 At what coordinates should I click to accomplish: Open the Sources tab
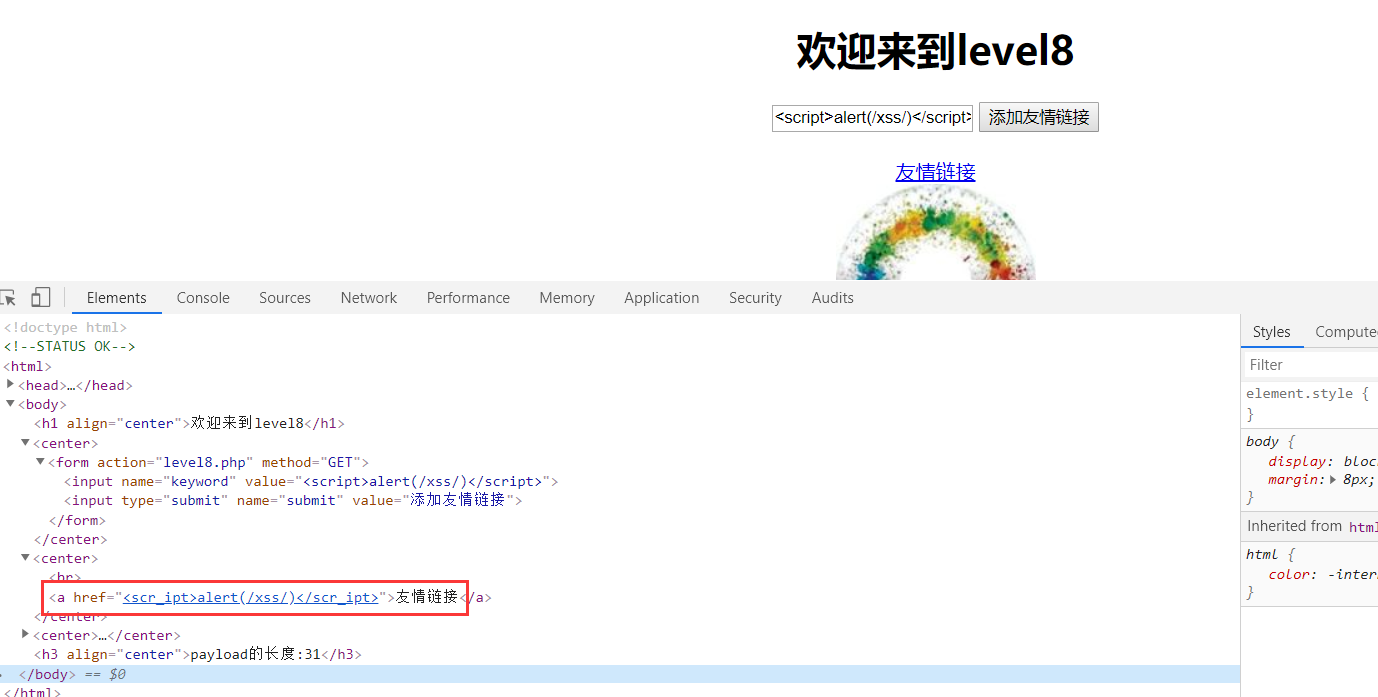[x=285, y=298]
